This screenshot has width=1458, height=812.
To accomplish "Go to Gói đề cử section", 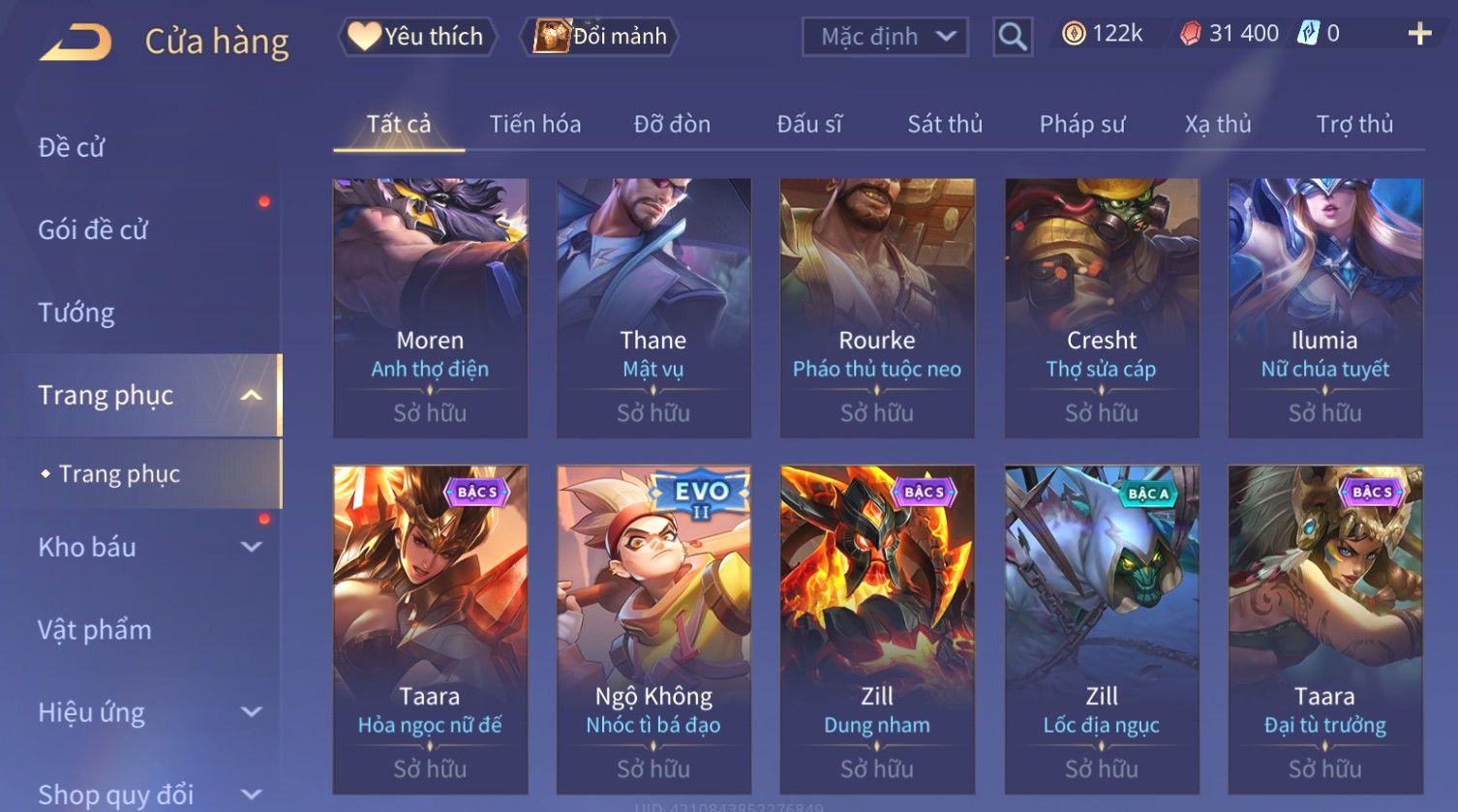I will (x=93, y=229).
